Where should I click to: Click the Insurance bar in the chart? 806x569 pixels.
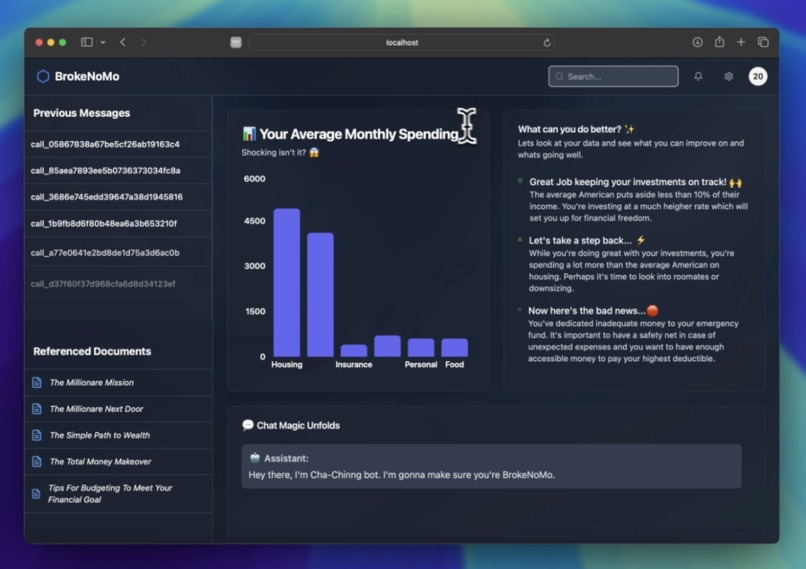pos(354,351)
